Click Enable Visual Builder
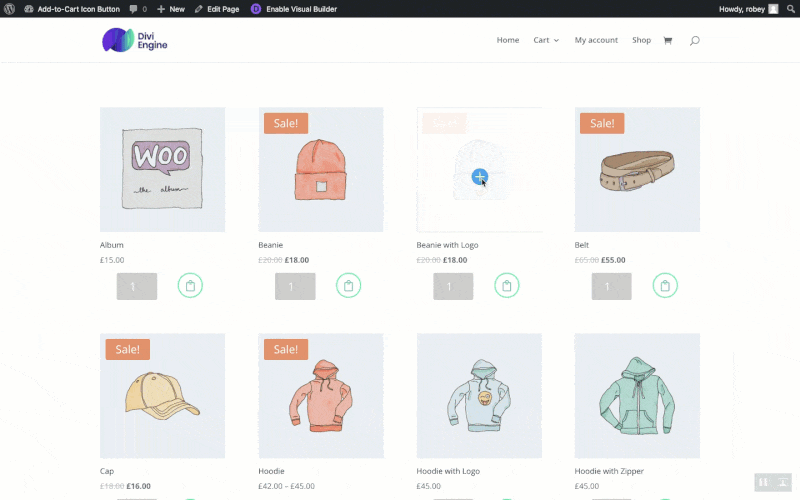Image resolution: width=800 pixels, height=500 pixels. click(x=301, y=9)
